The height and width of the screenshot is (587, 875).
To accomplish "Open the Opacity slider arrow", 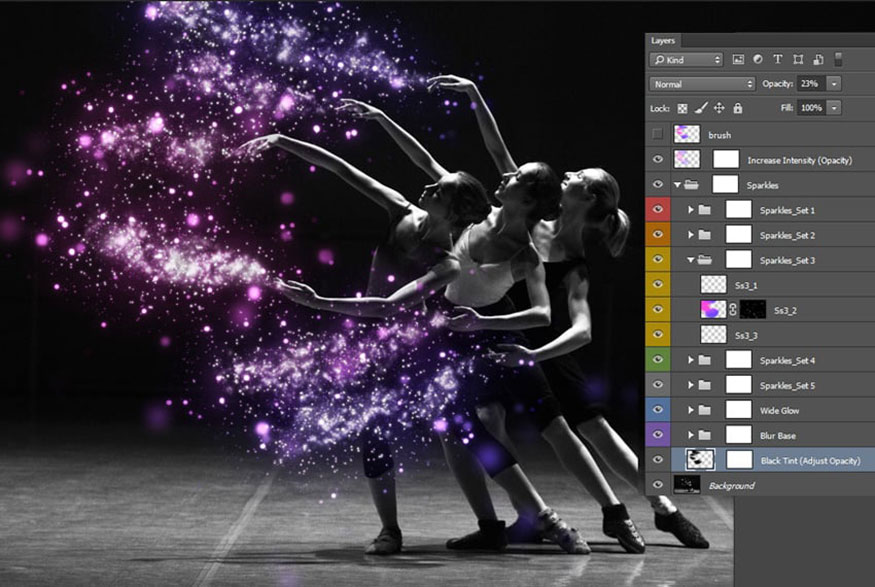I will point(834,84).
